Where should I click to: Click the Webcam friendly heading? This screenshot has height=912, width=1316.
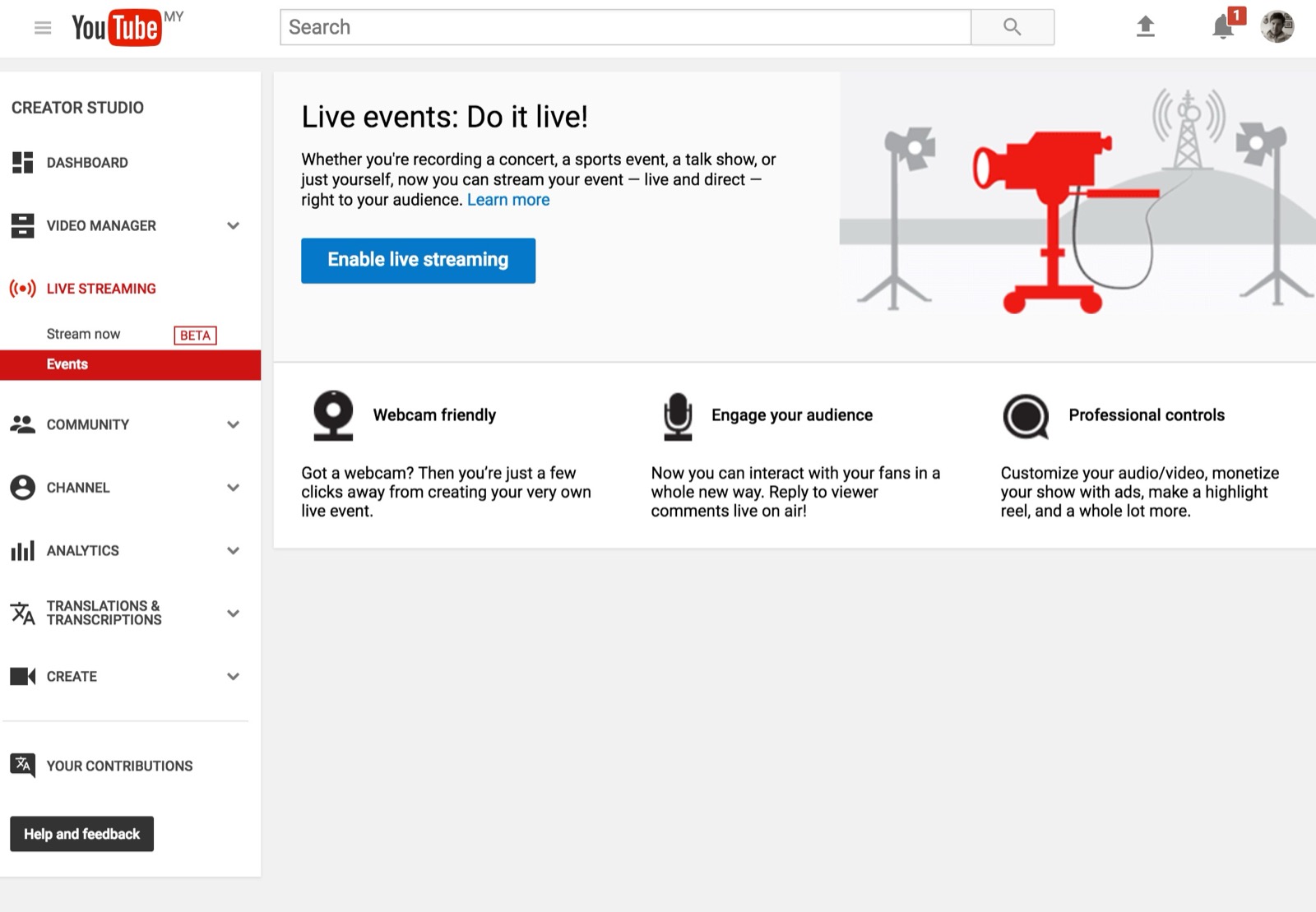[x=434, y=415]
